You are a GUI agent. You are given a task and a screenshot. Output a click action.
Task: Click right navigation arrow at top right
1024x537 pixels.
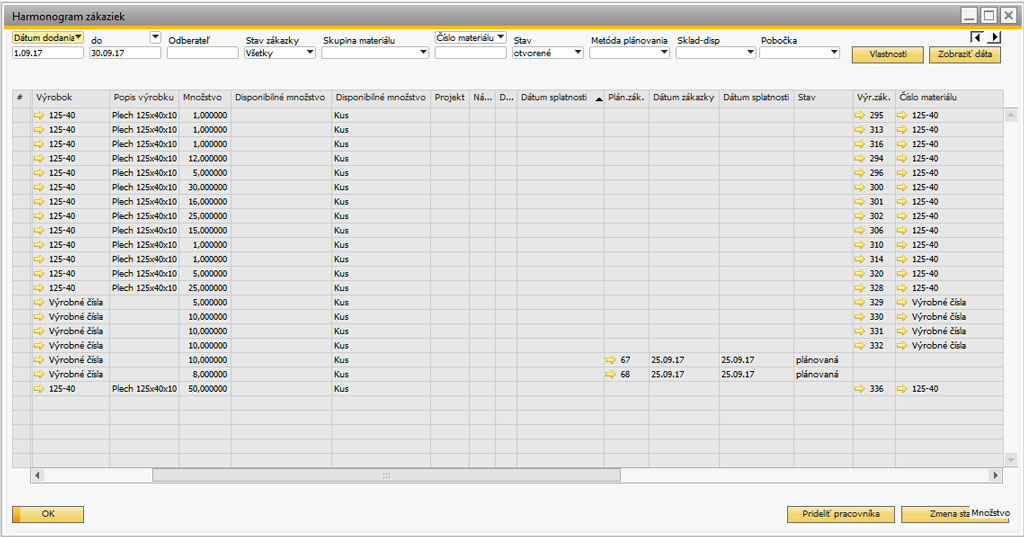995,37
